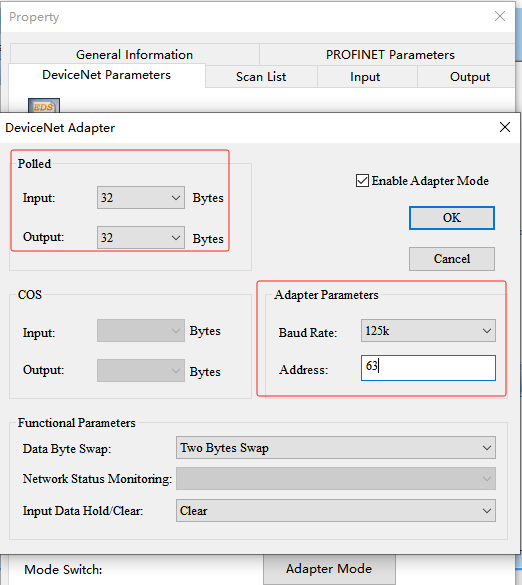Confirm settings with OK button

451,218
